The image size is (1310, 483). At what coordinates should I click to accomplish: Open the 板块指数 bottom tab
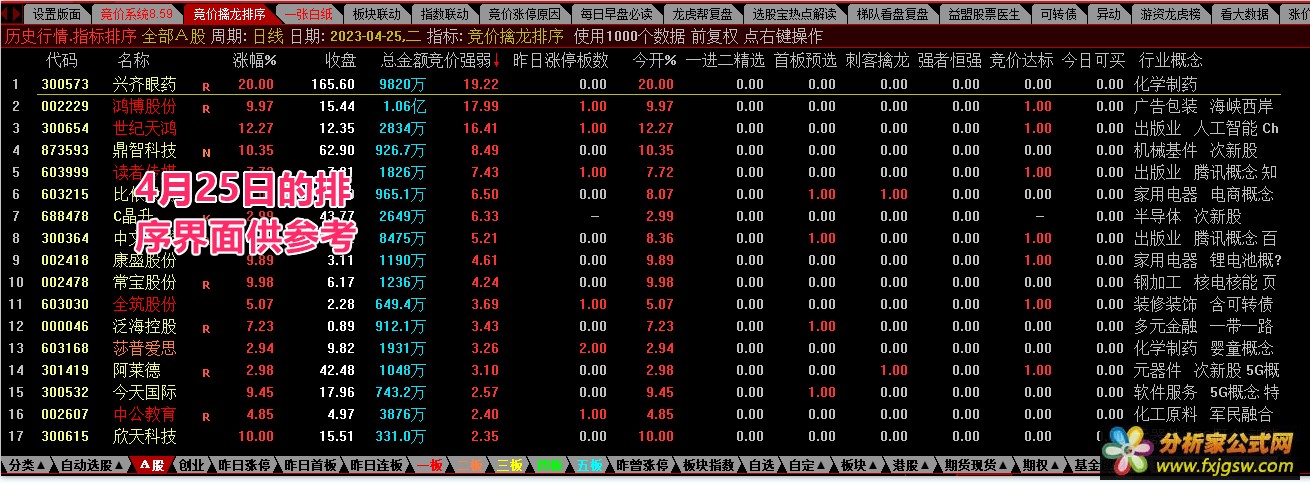[x=709, y=466]
